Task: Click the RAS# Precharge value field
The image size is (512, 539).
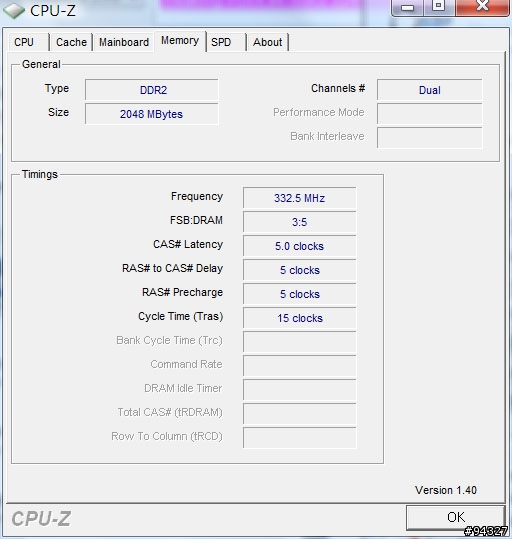Action: point(299,294)
